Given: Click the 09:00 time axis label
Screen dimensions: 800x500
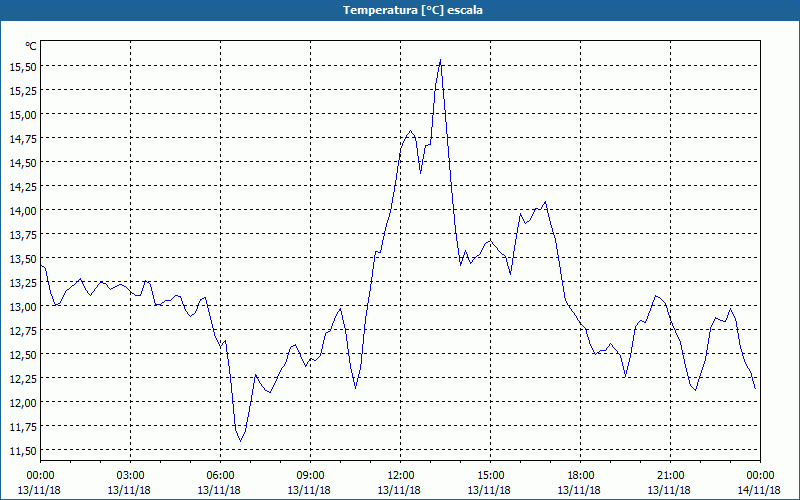Looking at the screenshot, I should (x=310, y=476).
